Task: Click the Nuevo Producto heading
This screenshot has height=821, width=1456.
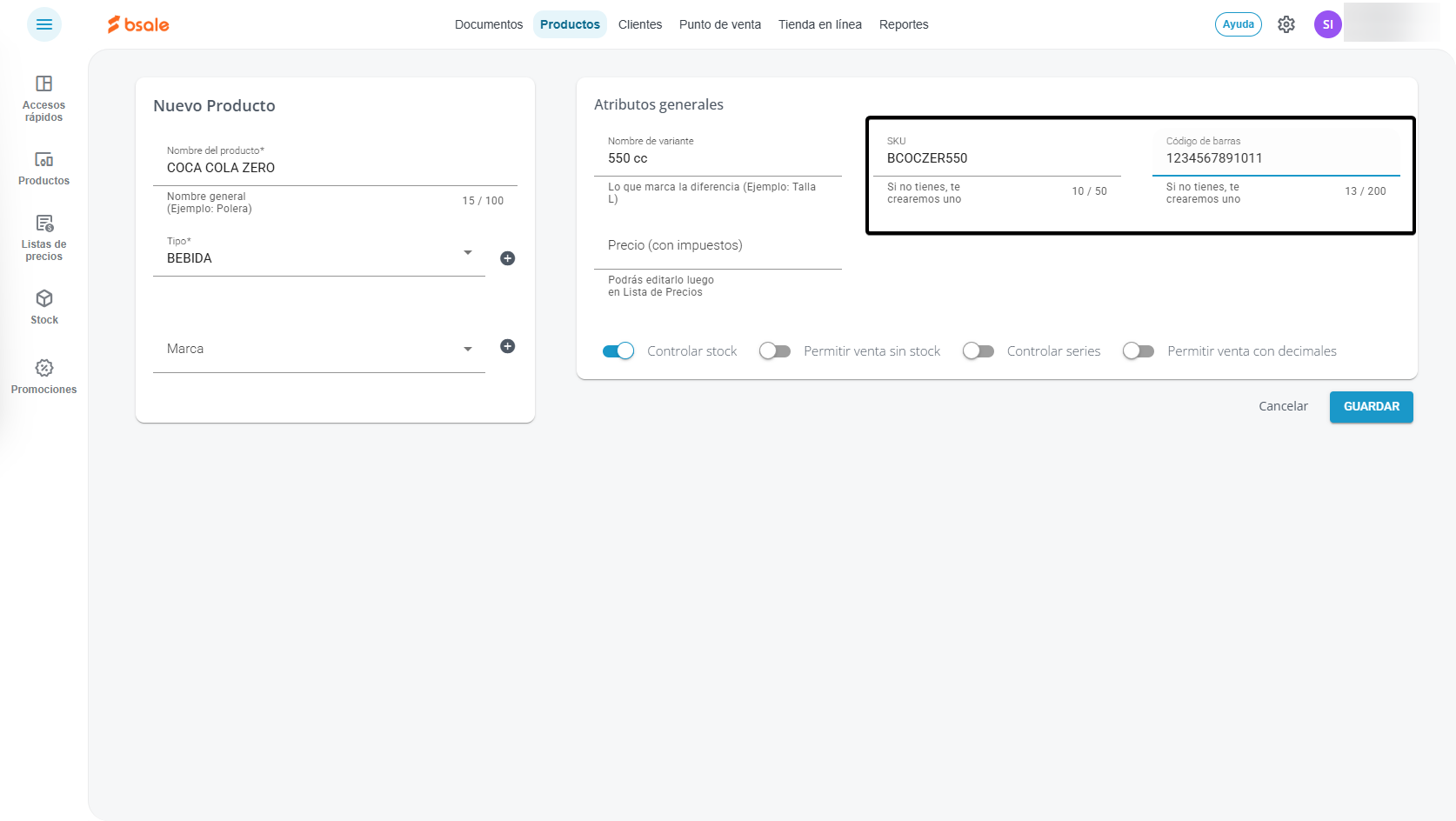Action: [x=214, y=105]
